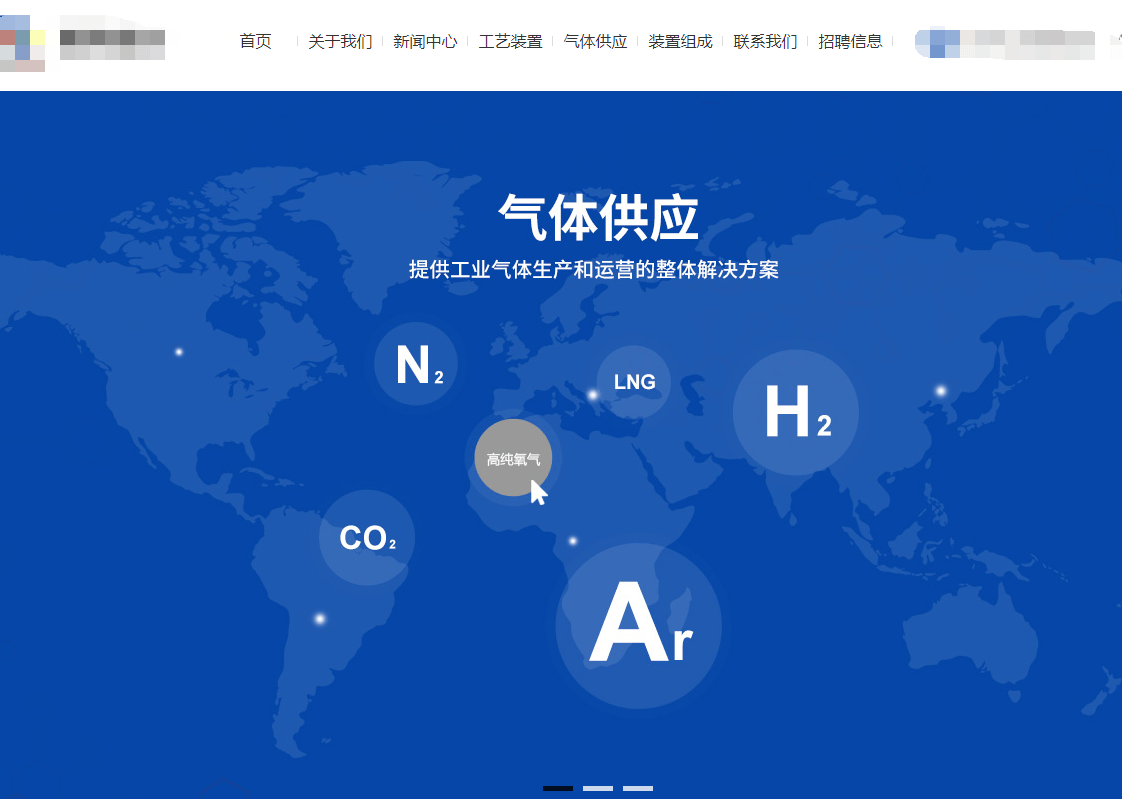Viewport: 1122px width, 799px height.
Task: Open the 招聘信息 recruitment page
Action: point(850,41)
